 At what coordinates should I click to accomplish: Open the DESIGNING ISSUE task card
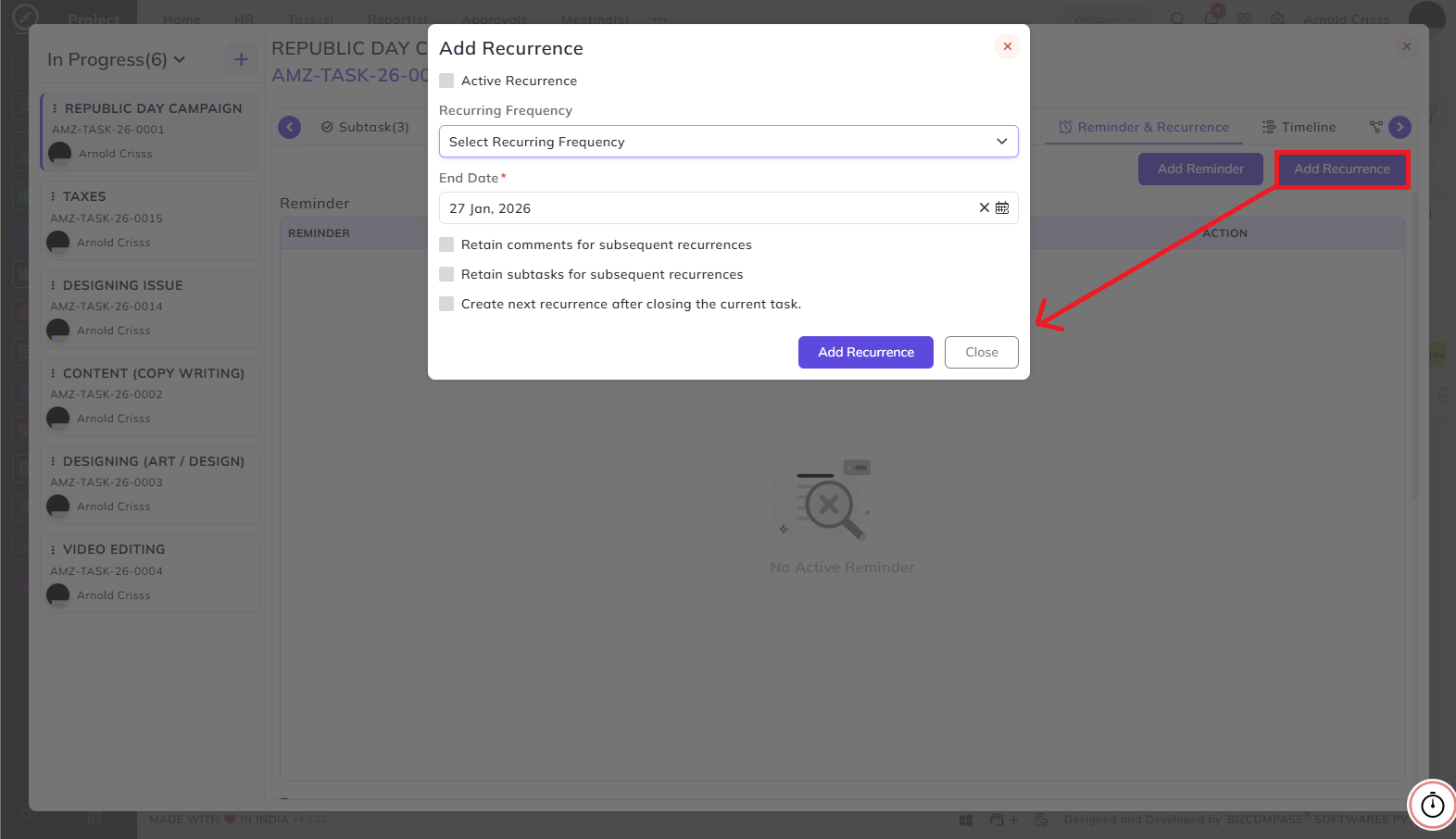[x=149, y=308]
